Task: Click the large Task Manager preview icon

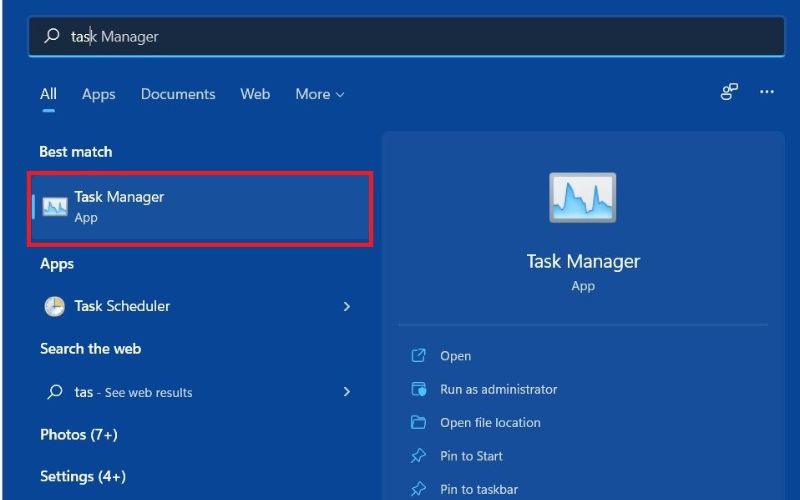Action: (x=582, y=197)
